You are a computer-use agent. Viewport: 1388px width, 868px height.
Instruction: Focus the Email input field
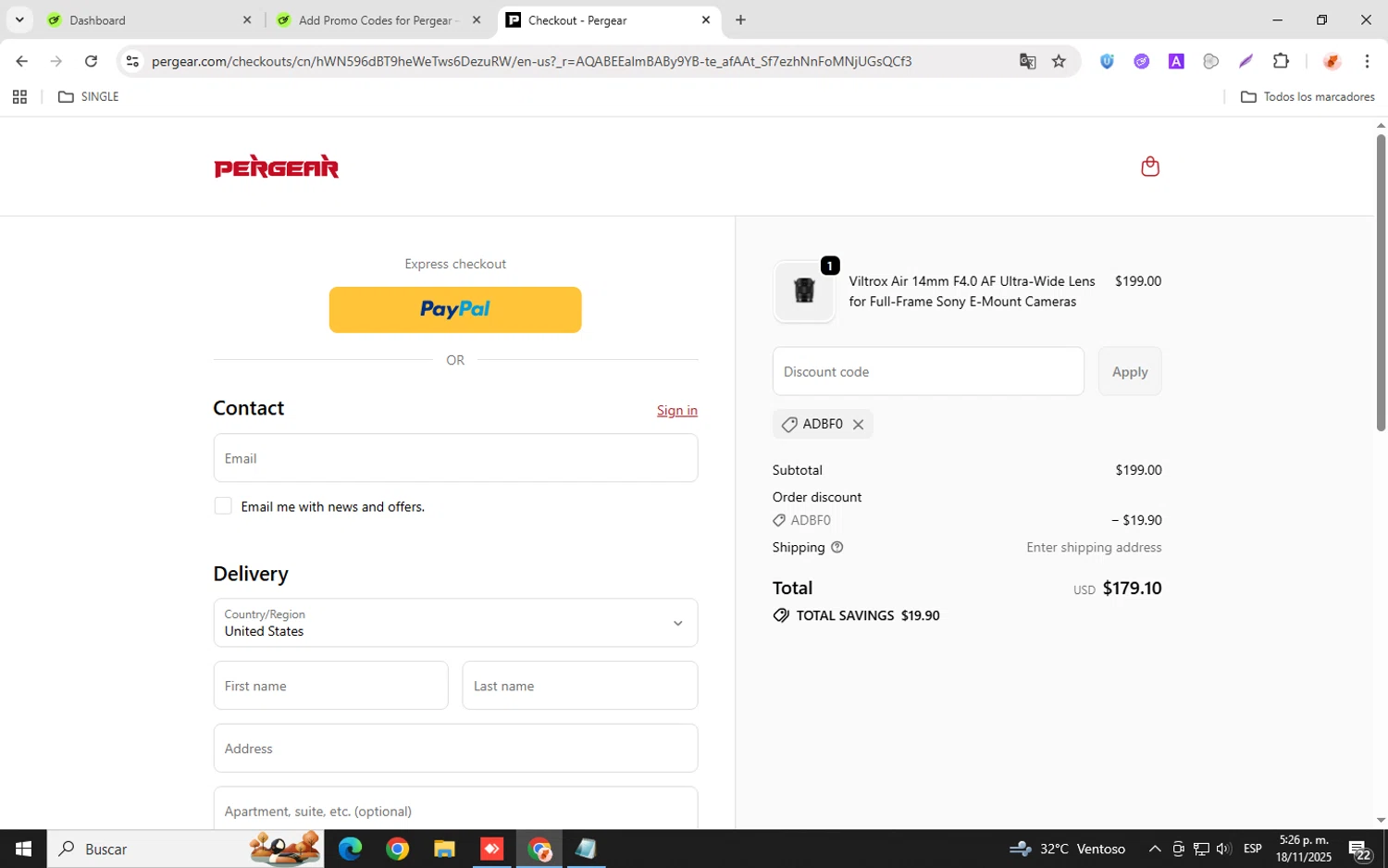(455, 458)
